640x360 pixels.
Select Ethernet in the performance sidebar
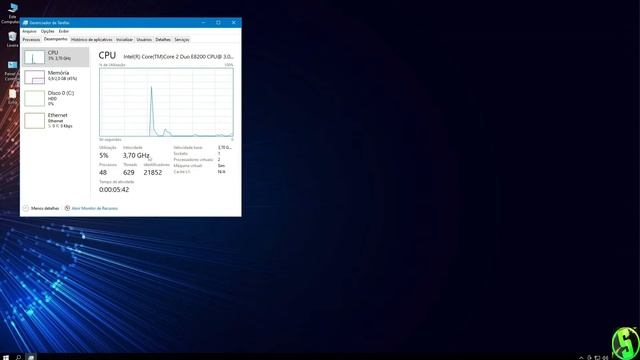pos(56,120)
